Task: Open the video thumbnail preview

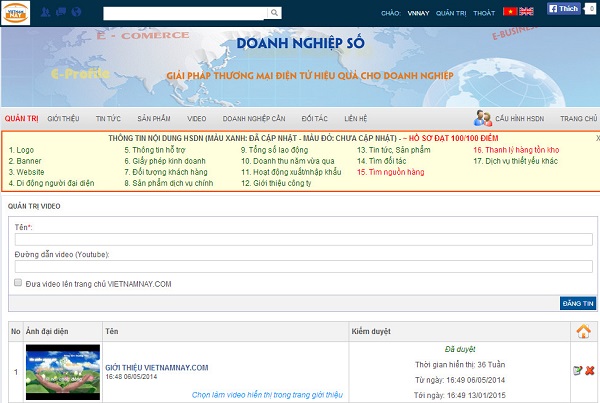Action: click(63, 372)
